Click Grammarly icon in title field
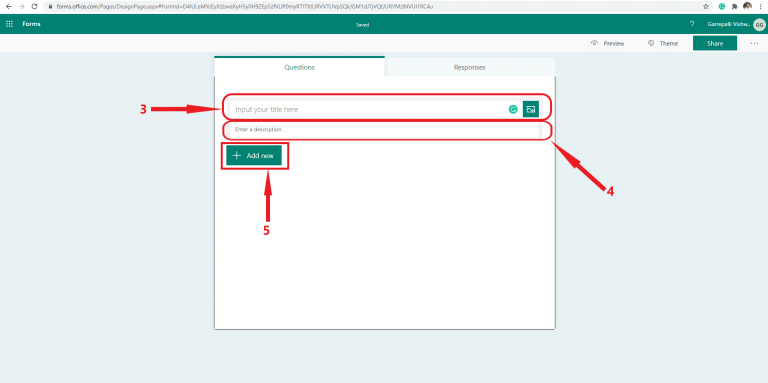The width and height of the screenshot is (768, 383). coord(513,109)
